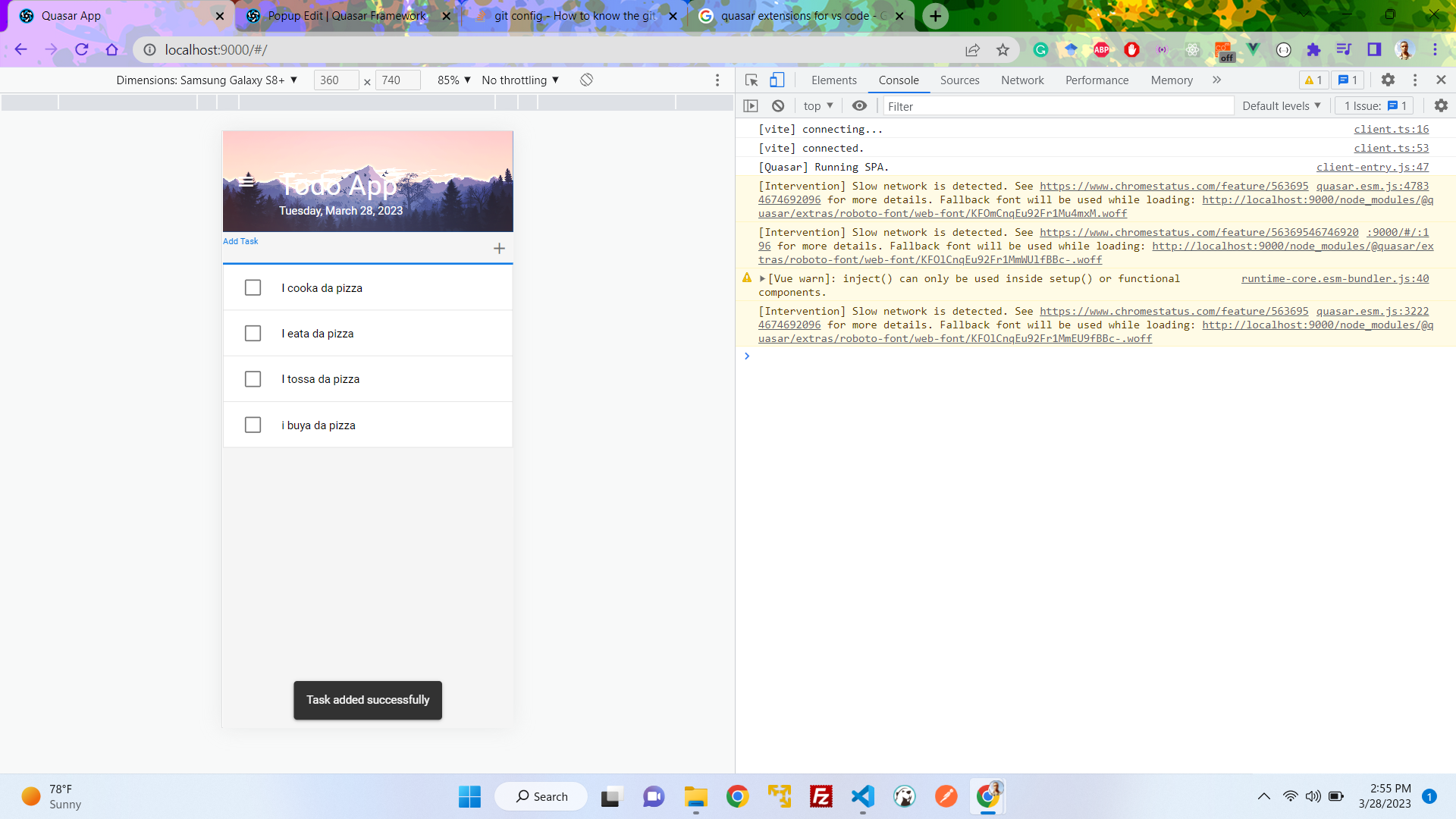Open the Todo App hamburger menu
Image resolution: width=1456 pixels, height=819 pixels.
pos(247,181)
